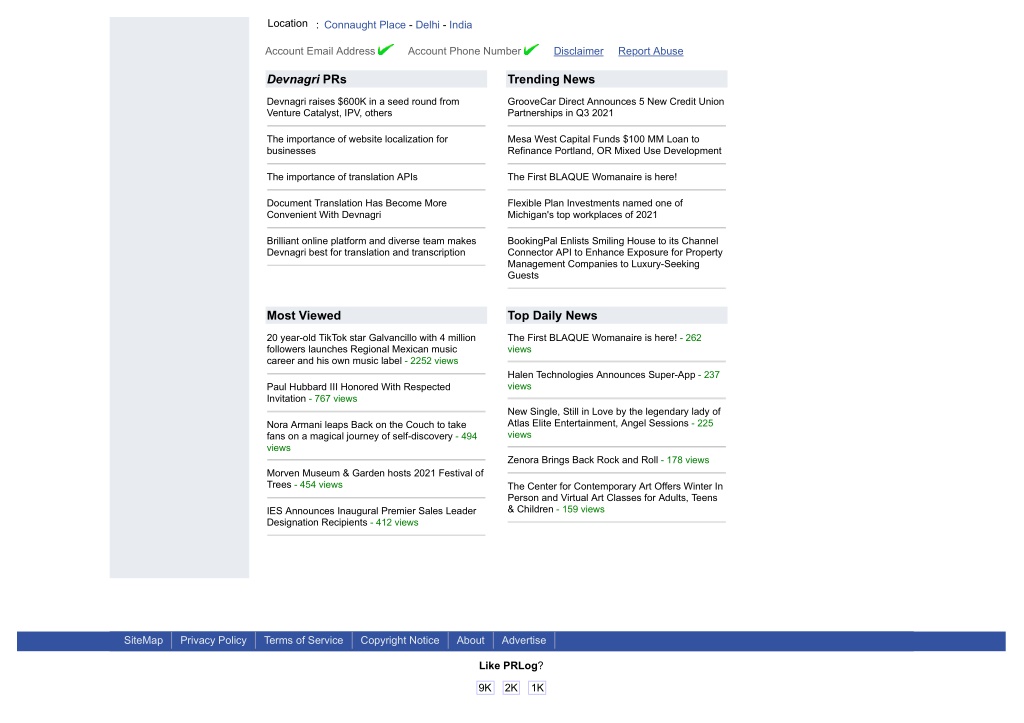Open the About footer link
This screenshot has width=1024, height=723.
(x=470, y=641)
